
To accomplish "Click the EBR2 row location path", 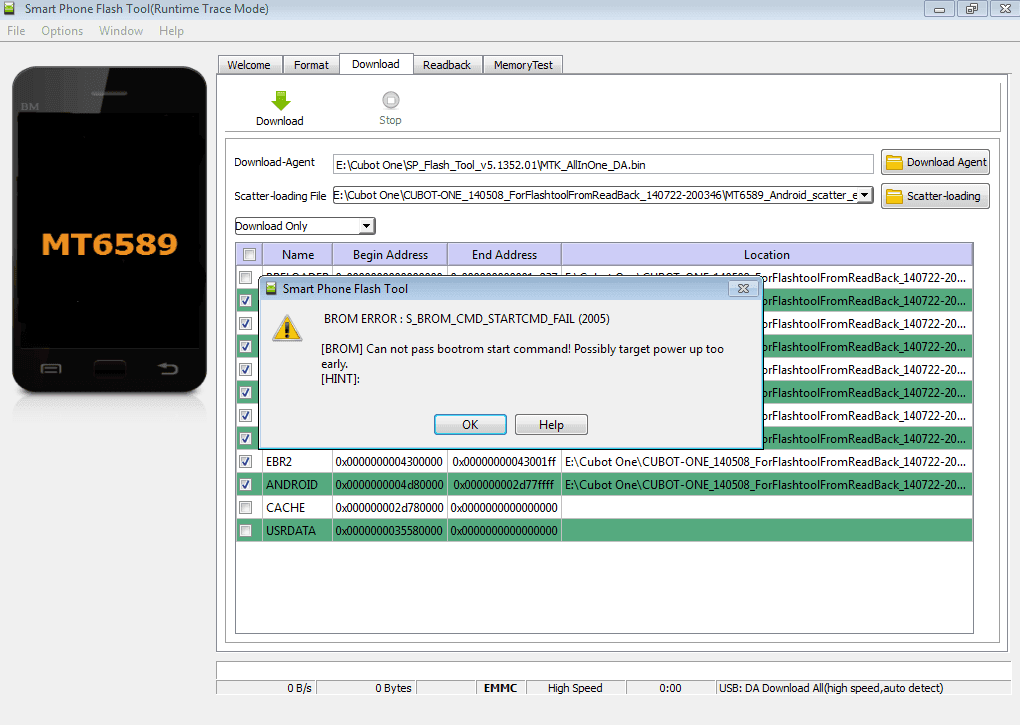I will point(766,462).
